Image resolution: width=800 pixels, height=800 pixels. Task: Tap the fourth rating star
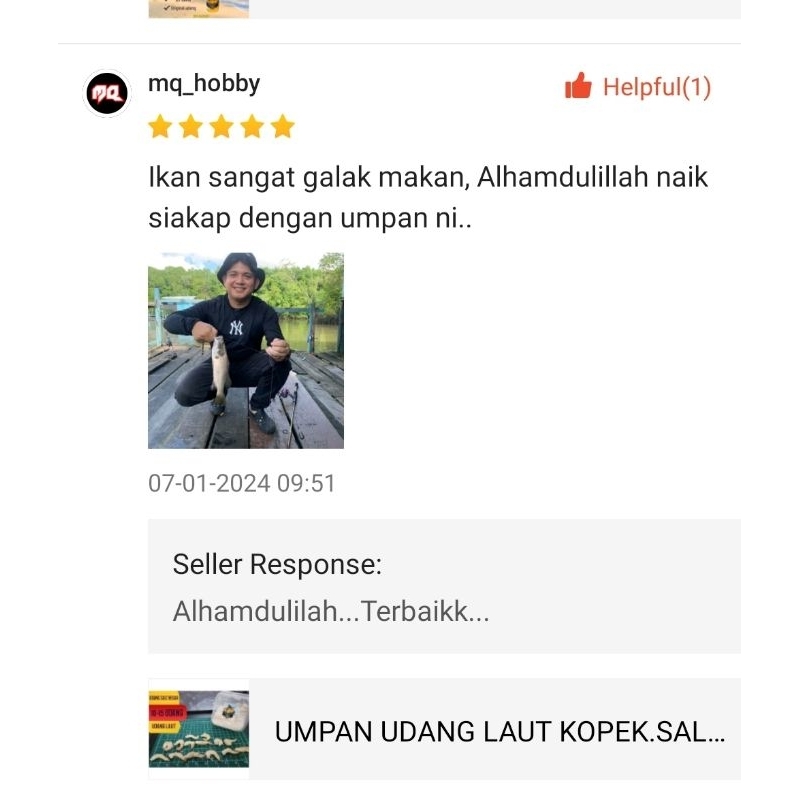click(252, 127)
